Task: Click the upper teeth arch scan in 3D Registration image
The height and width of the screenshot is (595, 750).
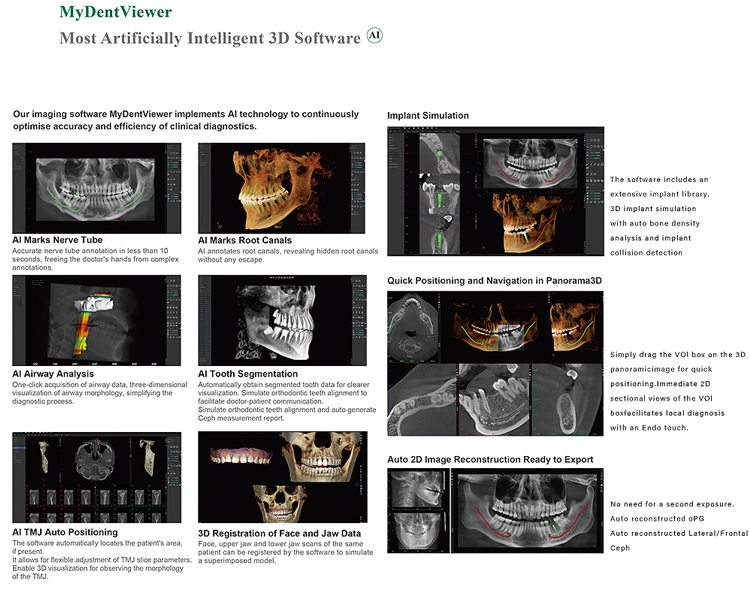Action: 240,455
